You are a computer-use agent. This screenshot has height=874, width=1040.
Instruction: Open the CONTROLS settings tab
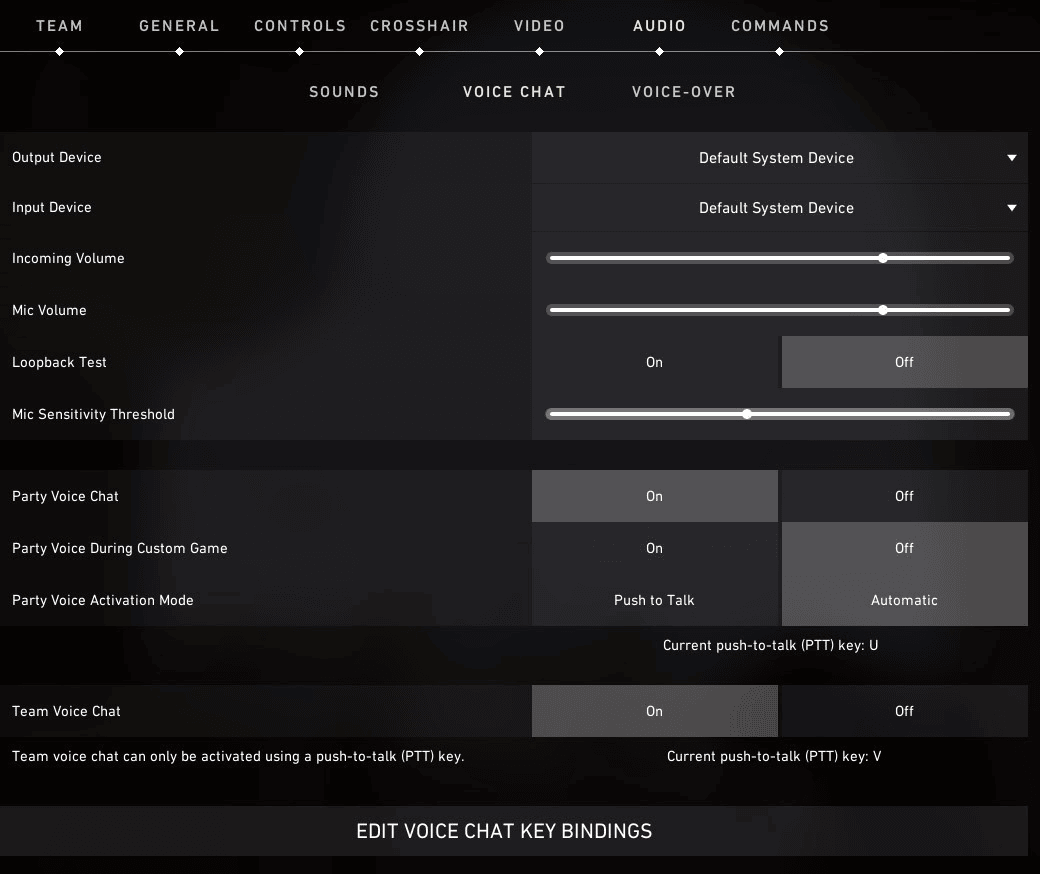click(x=300, y=26)
